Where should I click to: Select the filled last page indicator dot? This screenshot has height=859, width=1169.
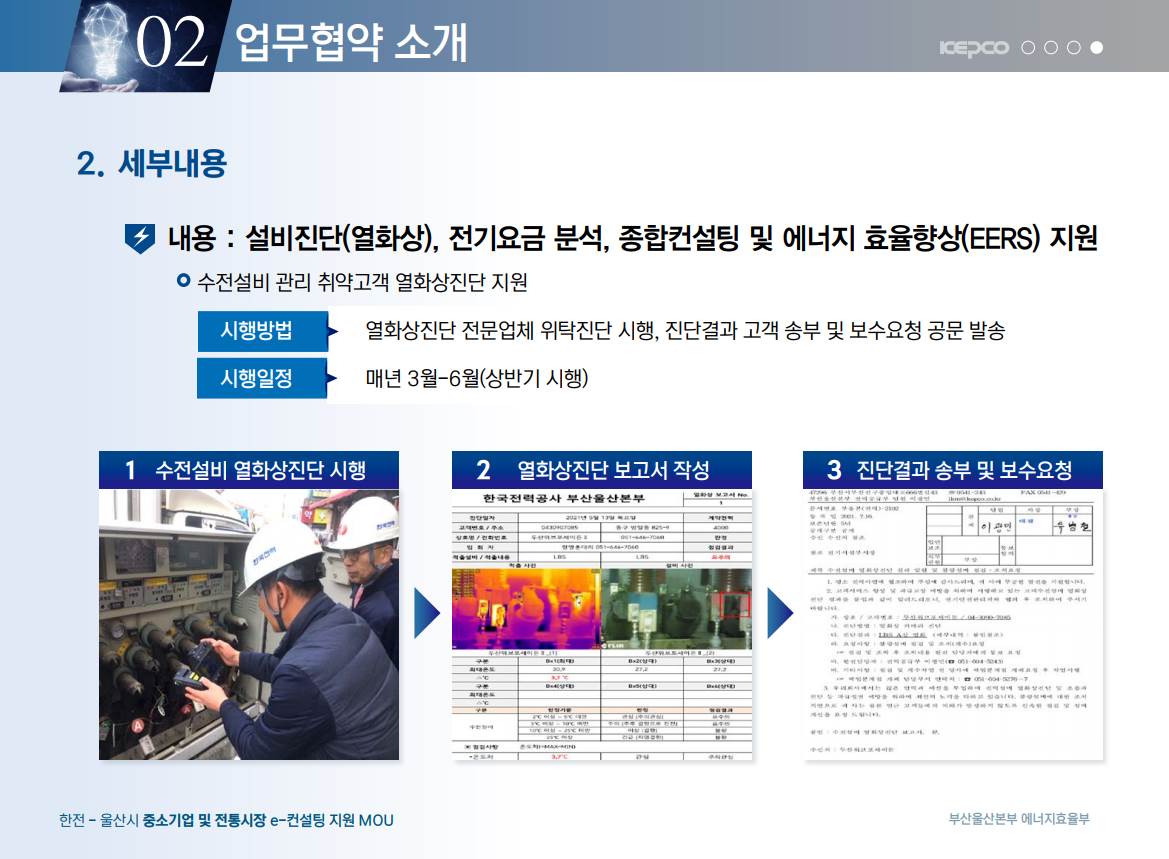point(1096,48)
